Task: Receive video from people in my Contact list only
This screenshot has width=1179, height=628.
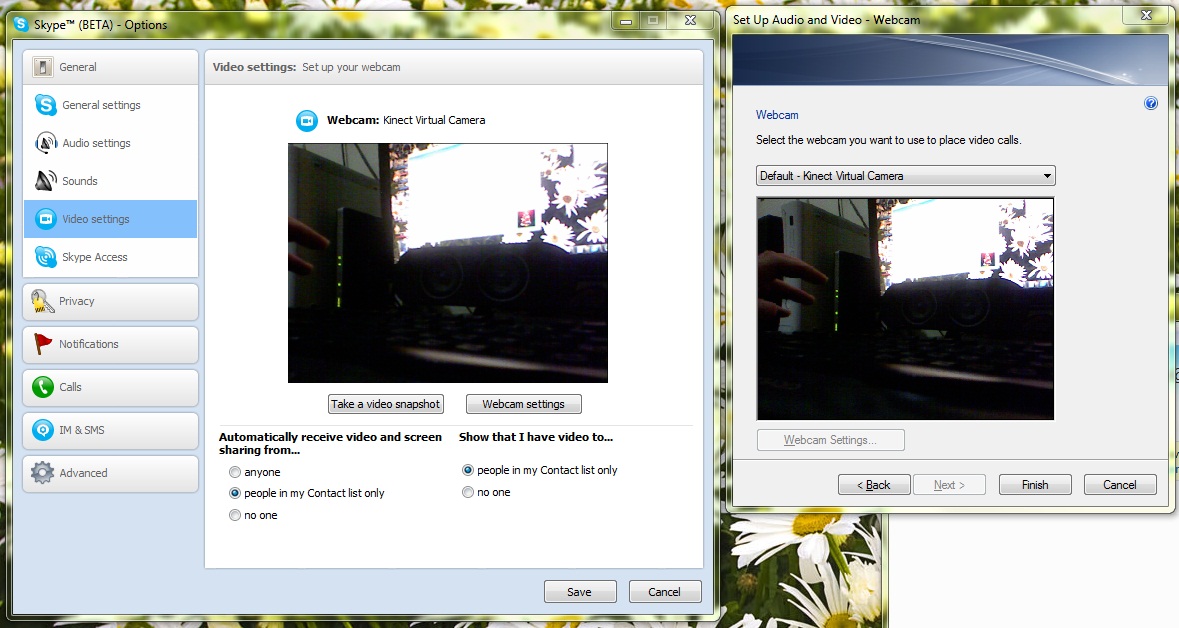Action: [x=235, y=493]
